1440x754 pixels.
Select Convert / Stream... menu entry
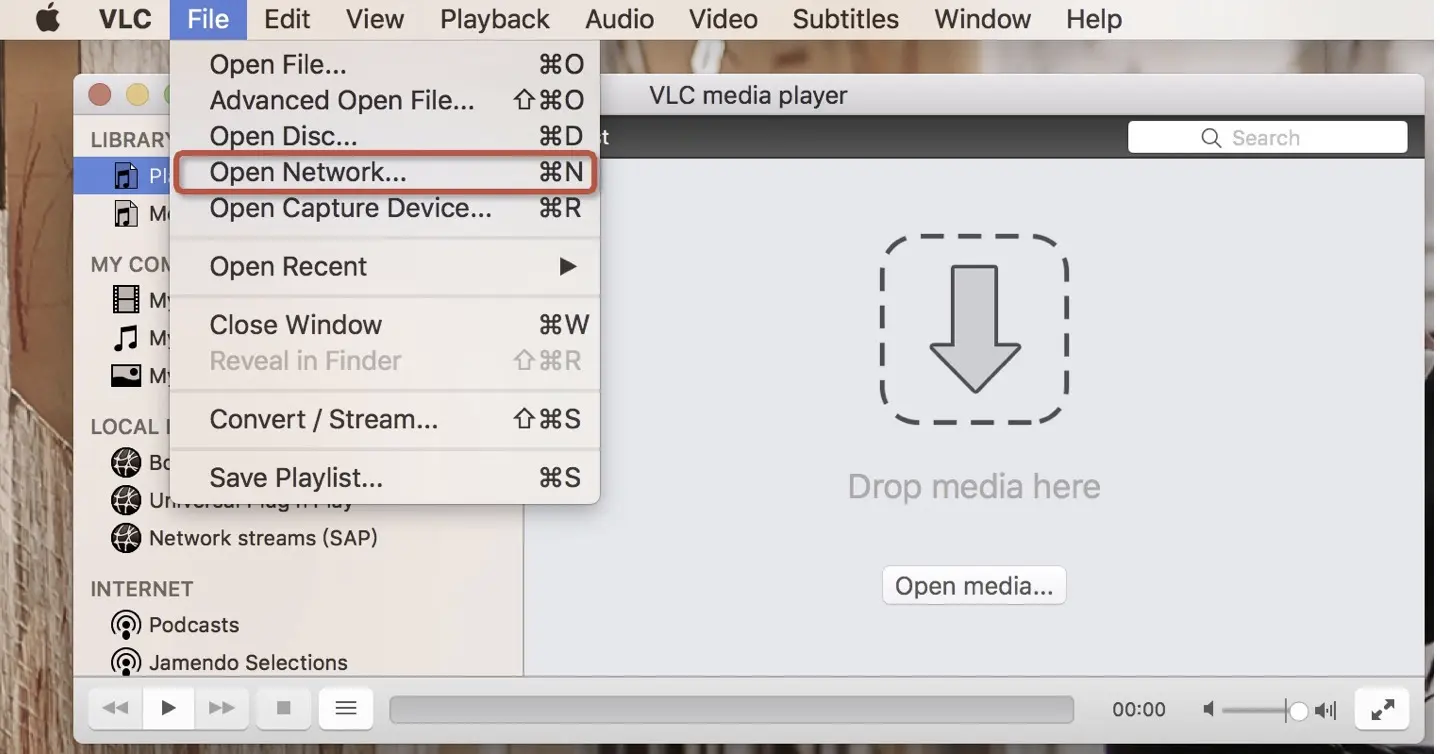[x=385, y=419]
